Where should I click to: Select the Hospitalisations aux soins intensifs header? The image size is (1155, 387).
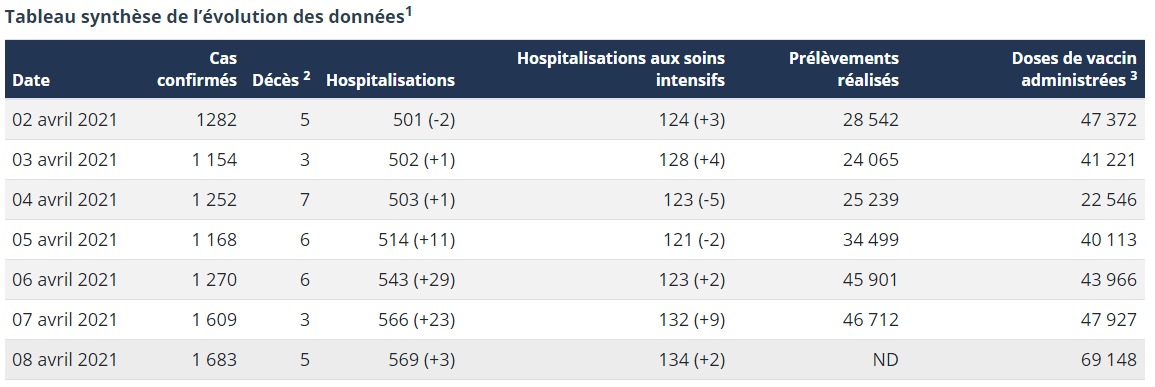click(621, 69)
